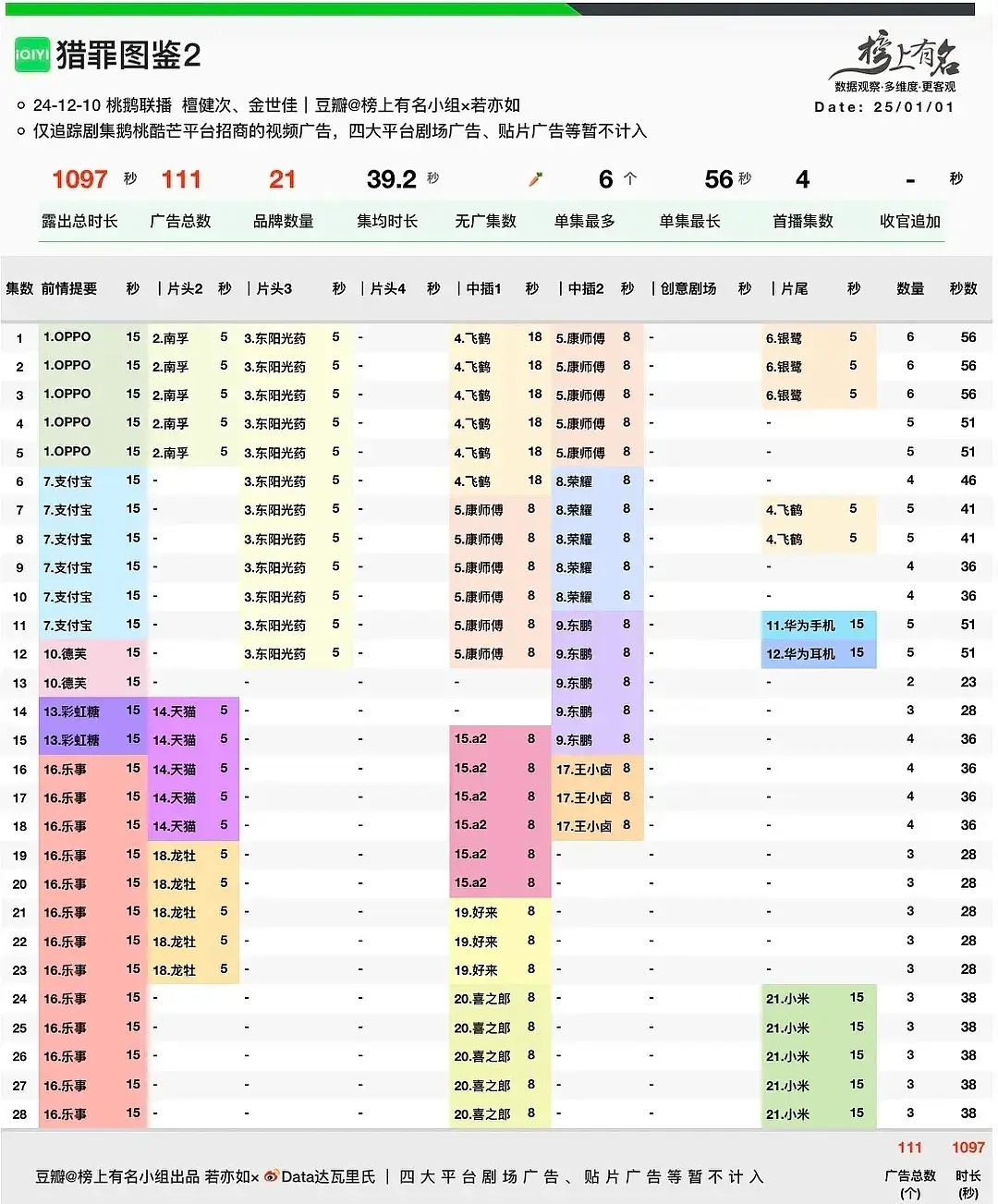Click the 14.天猫 cell in episode 15 row
This screenshot has width=998, height=1204.
pyautogui.click(x=174, y=740)
